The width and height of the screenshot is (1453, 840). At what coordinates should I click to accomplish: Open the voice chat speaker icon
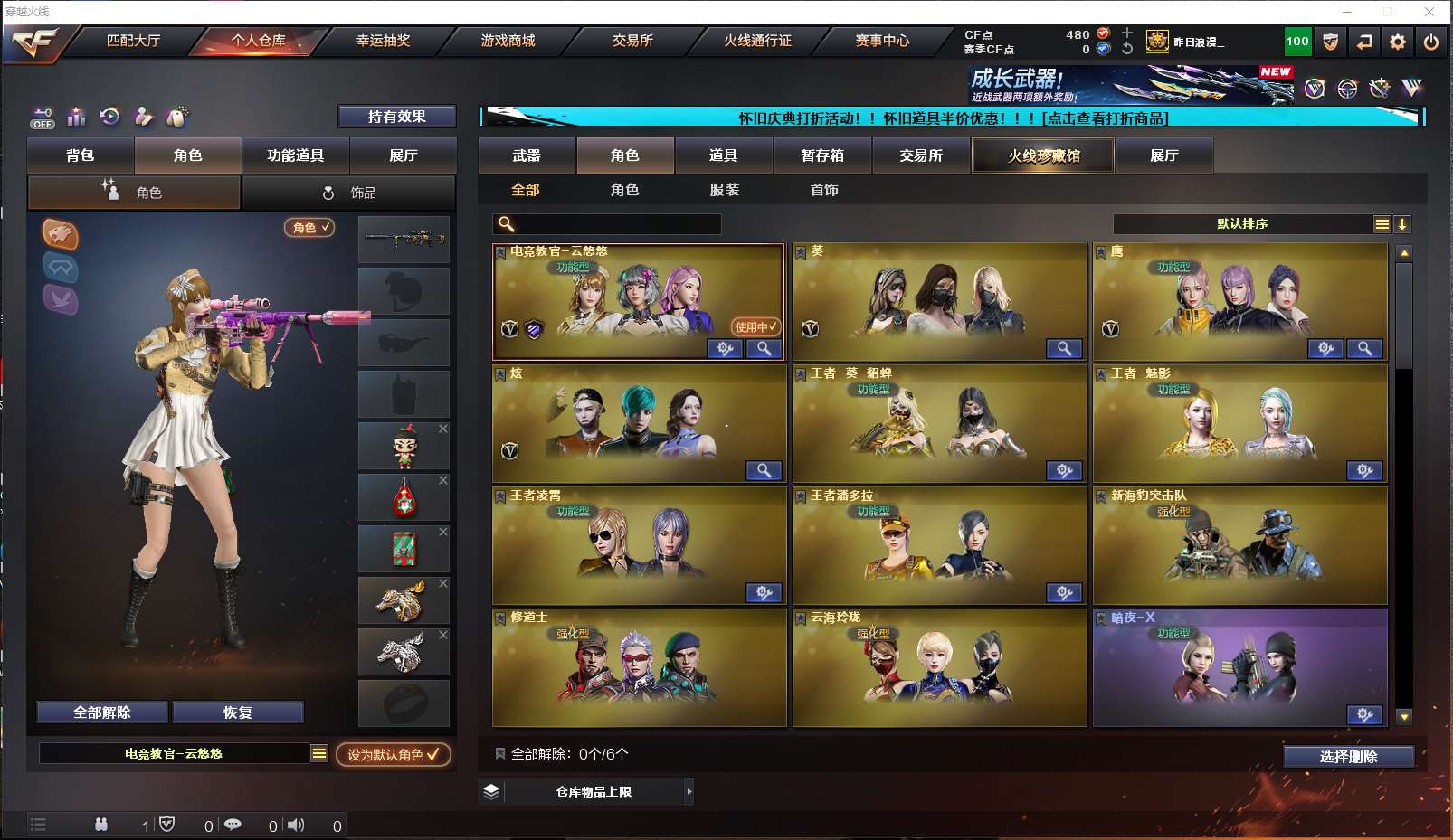[x=296, y=825]
